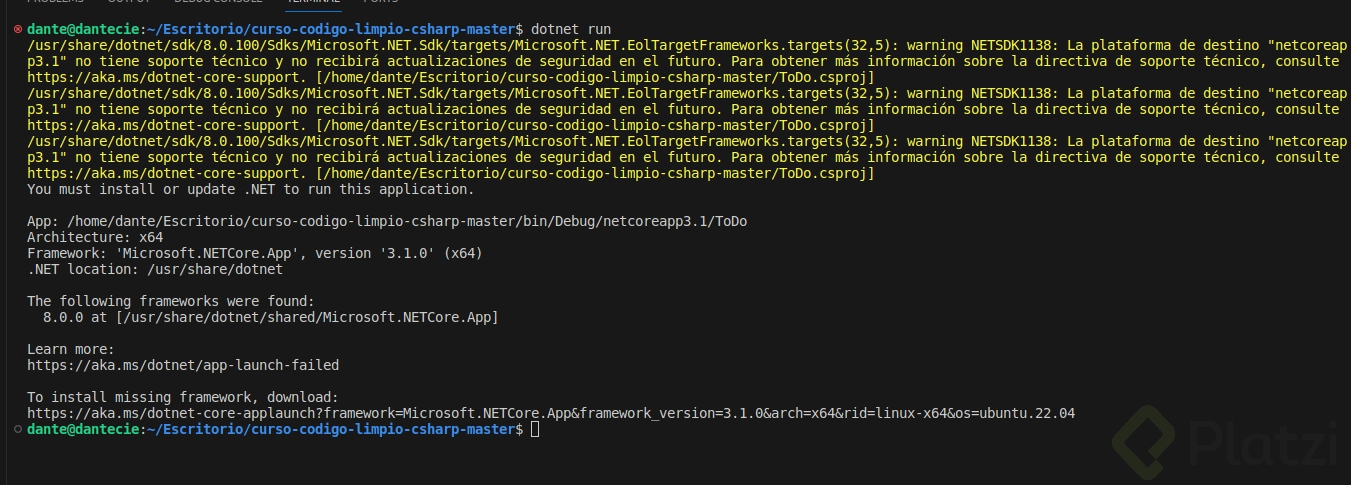Open the dotnet/app-launch-failed link
The image size is (1351, 485).
tap(183, 365)
